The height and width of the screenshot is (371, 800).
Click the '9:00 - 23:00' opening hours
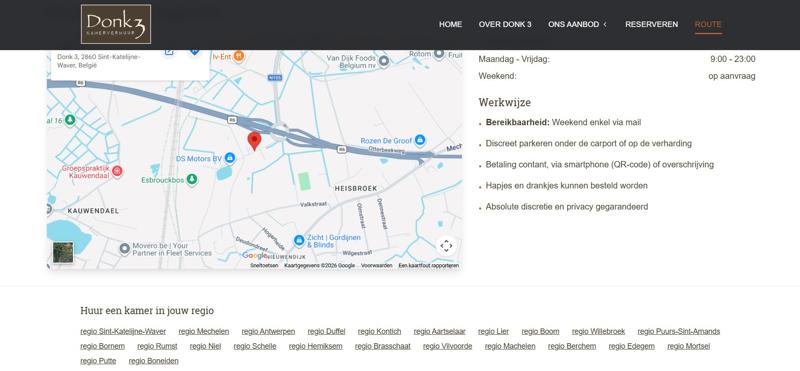[x=733, y=59]
